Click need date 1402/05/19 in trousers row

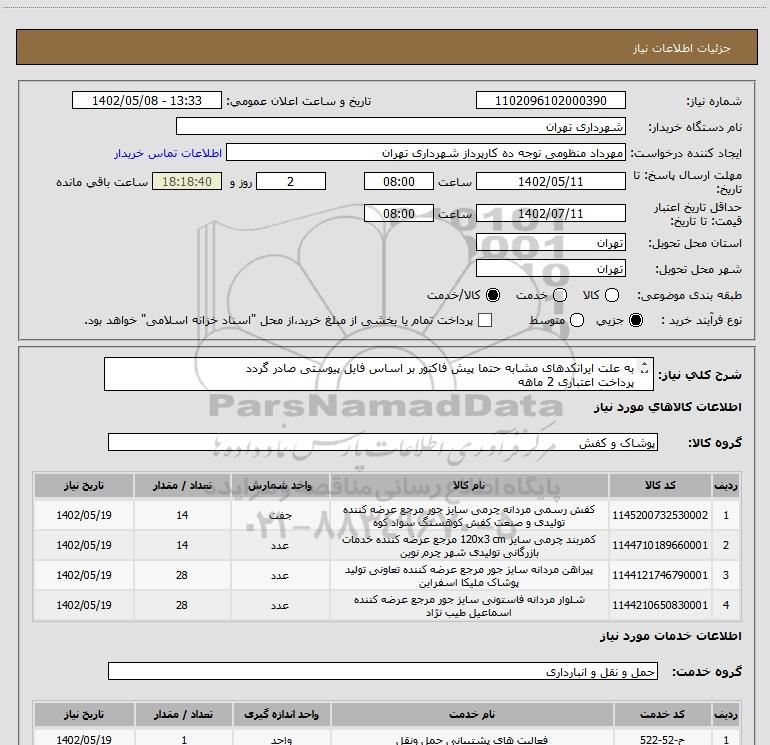84,605
